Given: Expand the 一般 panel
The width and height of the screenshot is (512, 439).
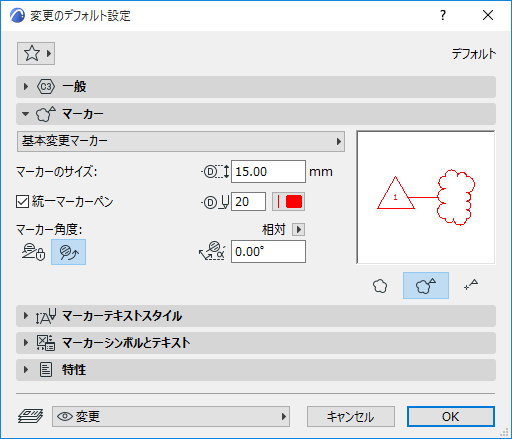Looking at the screenshot, I should (256, 87).
